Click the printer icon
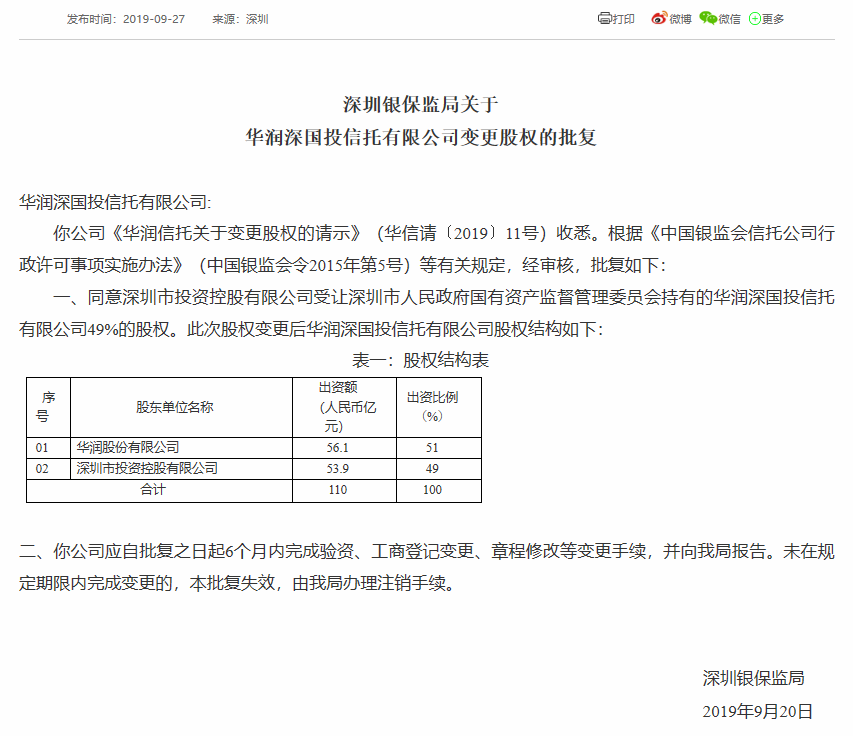The height and width of the screenshot is (736, 853). (604, 18)
